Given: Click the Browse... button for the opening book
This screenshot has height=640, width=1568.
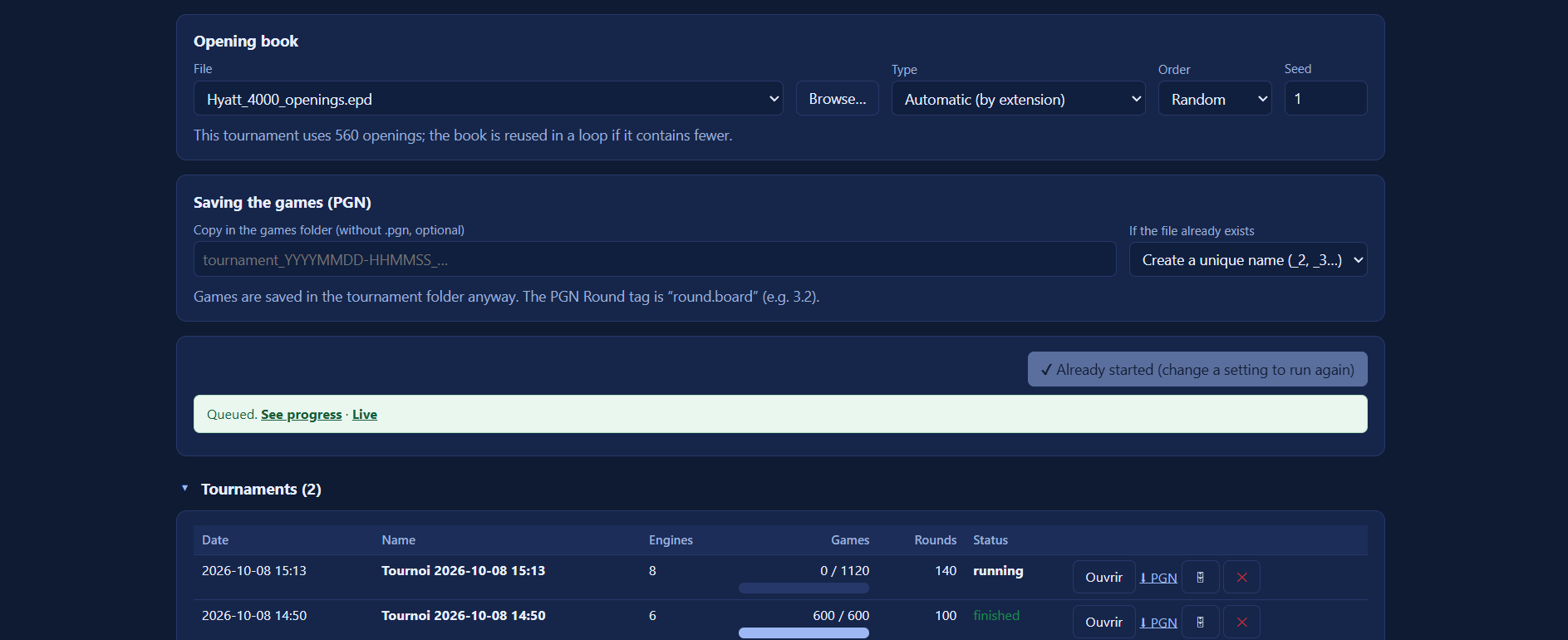Looking at the screenshot, I should pyautogui.click(x=838, y=99).
